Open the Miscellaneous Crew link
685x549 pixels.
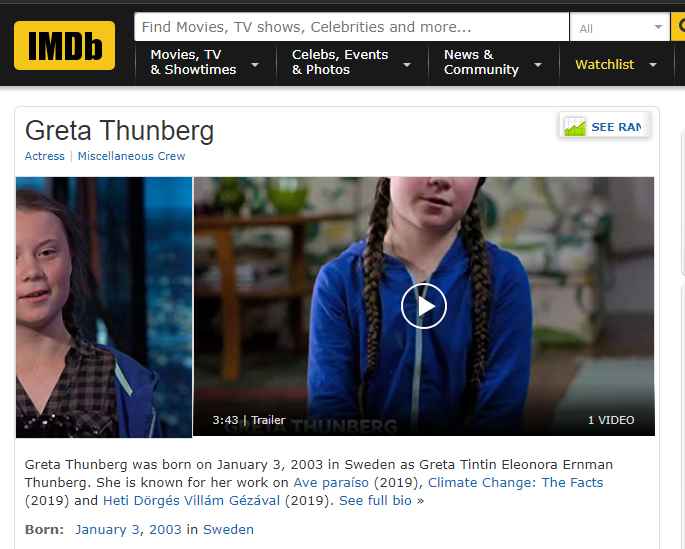coord(131,156)
